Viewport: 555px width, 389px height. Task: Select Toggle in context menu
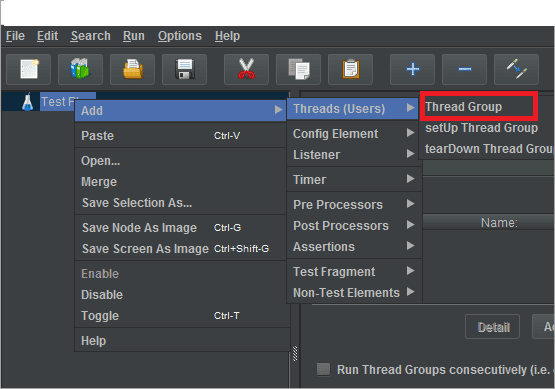pos(181,316)
